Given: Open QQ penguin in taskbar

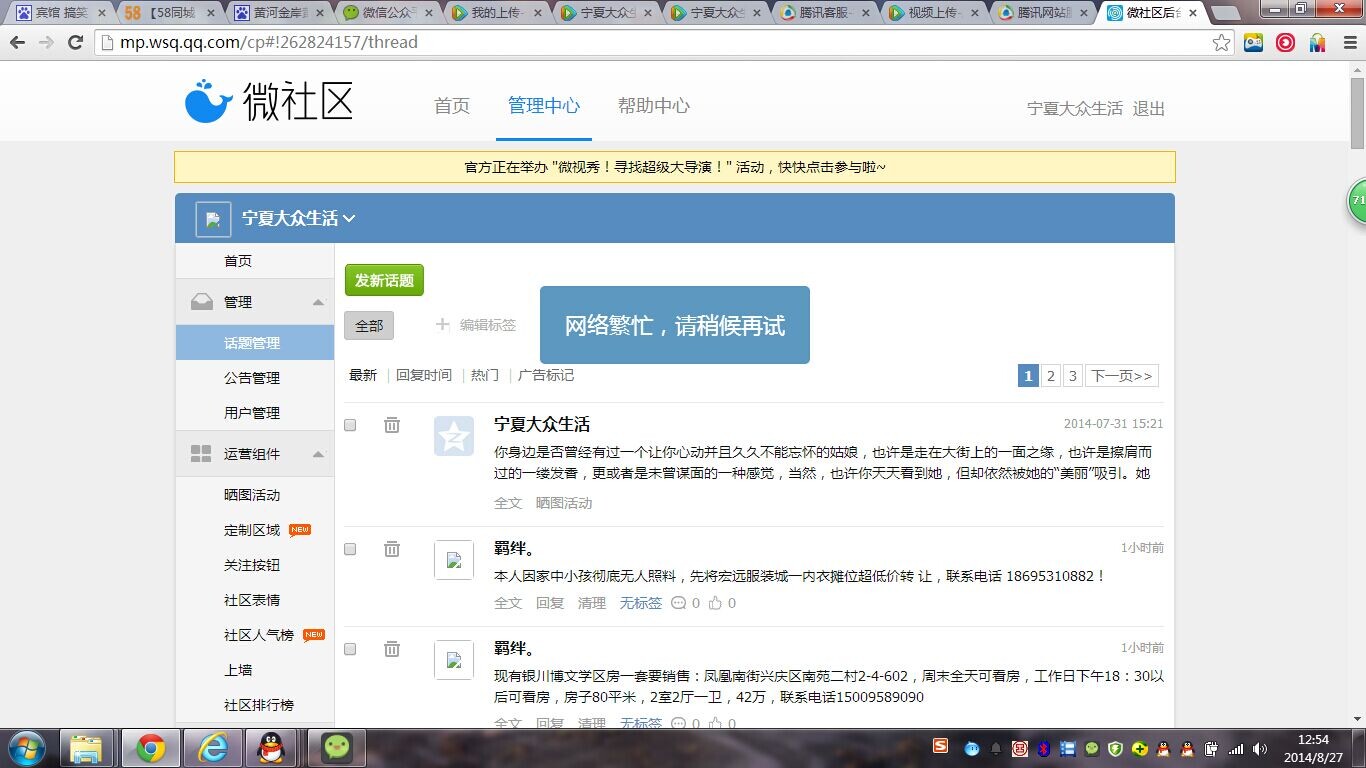Looking at the screenshot, I should click(x=270, y=748).
